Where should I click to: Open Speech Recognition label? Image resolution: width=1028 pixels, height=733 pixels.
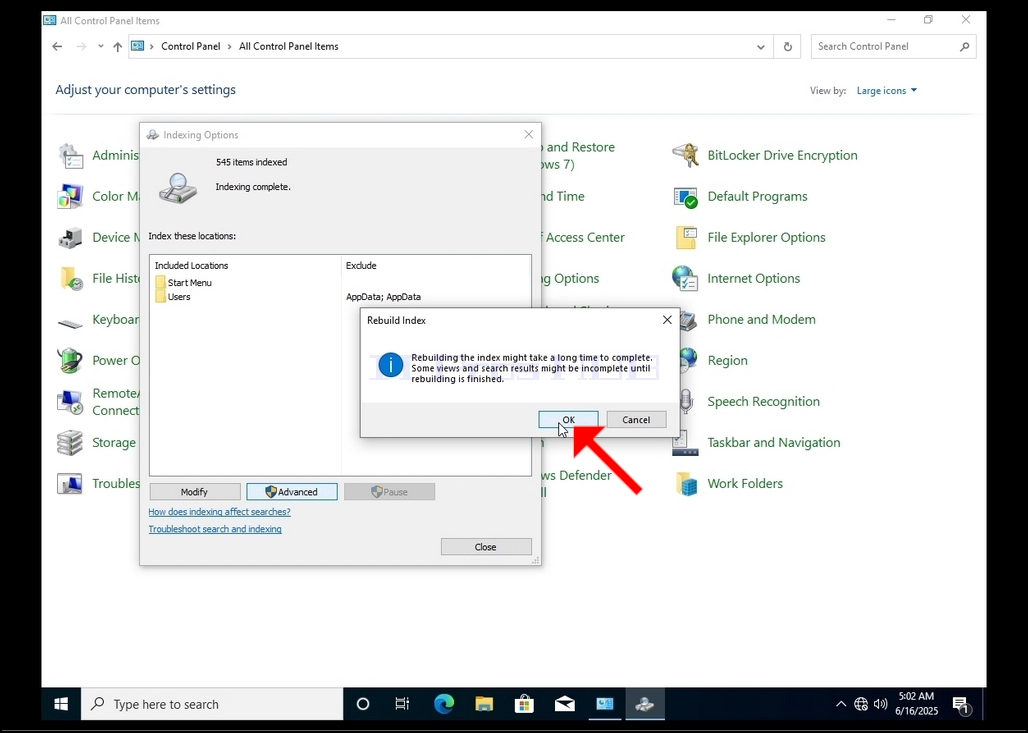coord(763,401)
